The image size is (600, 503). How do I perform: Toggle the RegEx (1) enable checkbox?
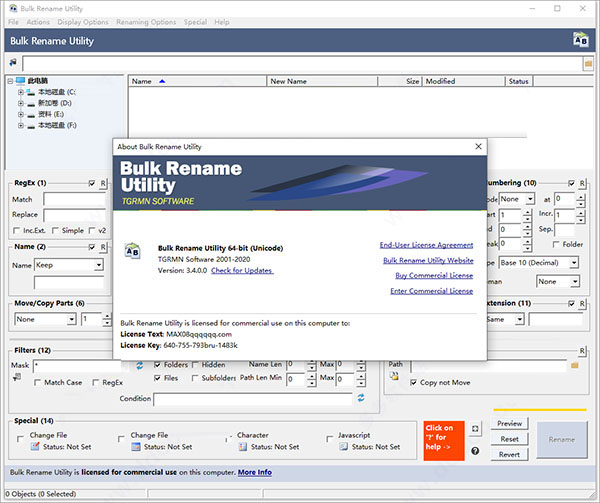pyautogui.click(x=91, y=183)
